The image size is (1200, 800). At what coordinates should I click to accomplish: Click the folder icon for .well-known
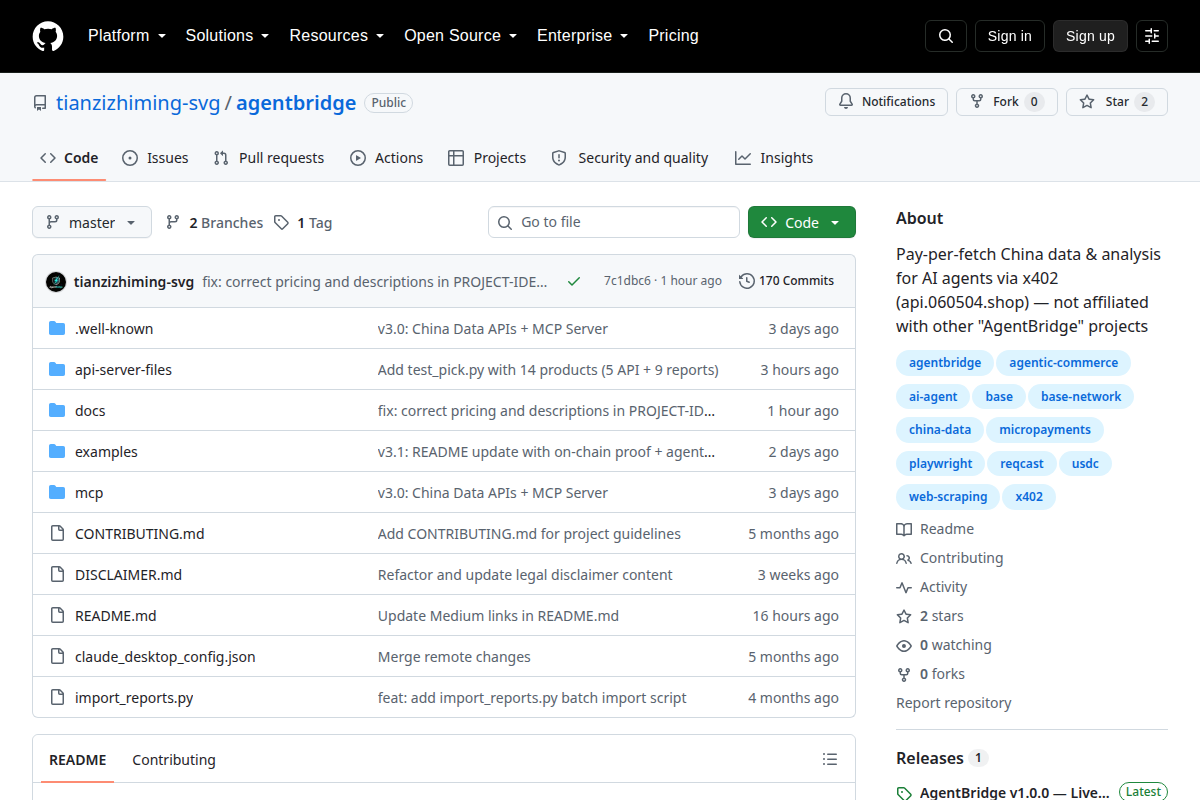[x=57, y=329]
